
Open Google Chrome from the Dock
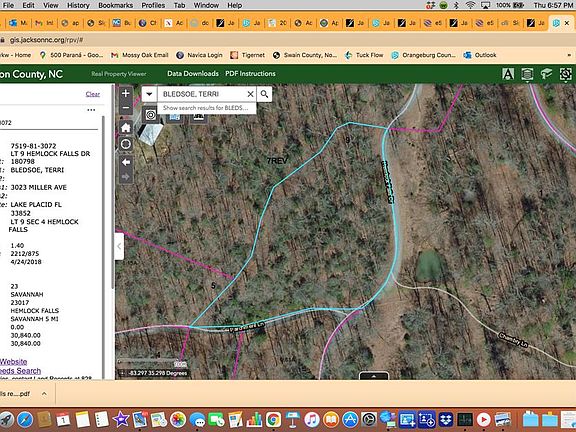point(273,419)
